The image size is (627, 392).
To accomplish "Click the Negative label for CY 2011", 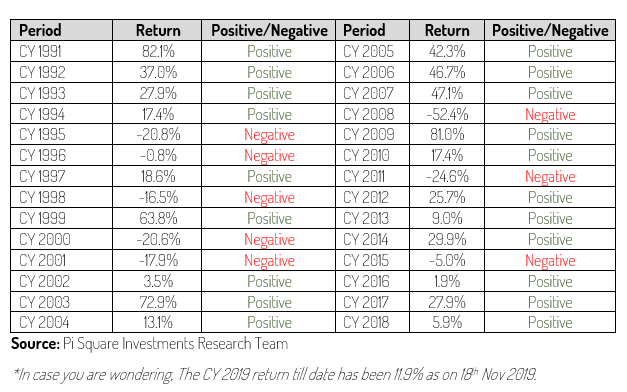I will coord(550,177).
